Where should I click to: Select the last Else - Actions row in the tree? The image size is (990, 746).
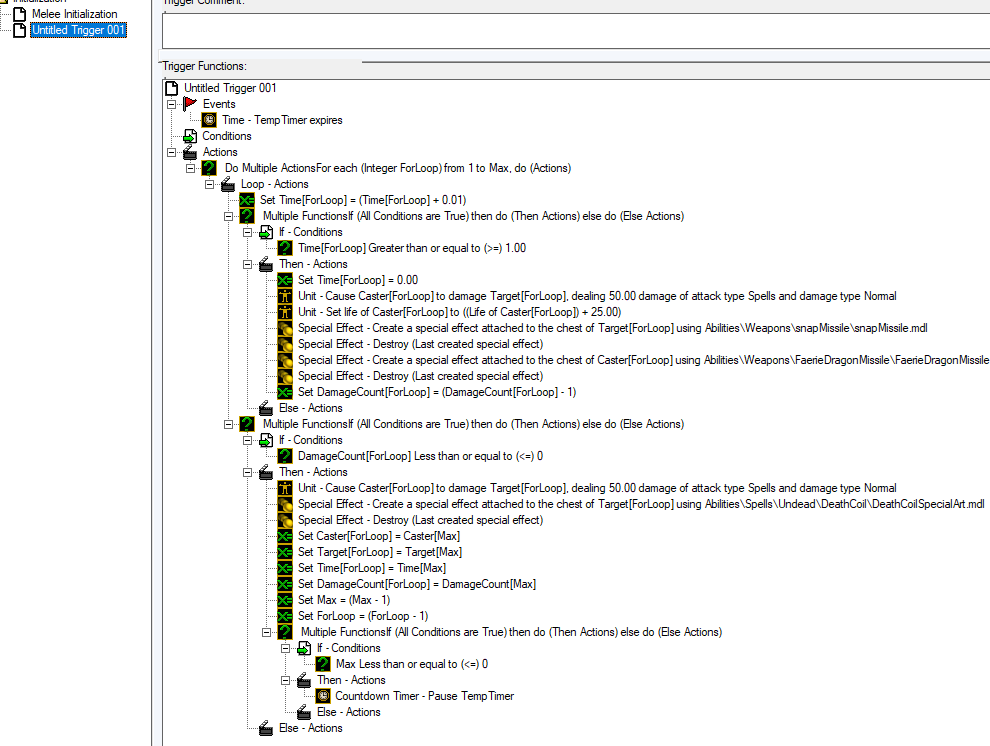tap(311, 728)
